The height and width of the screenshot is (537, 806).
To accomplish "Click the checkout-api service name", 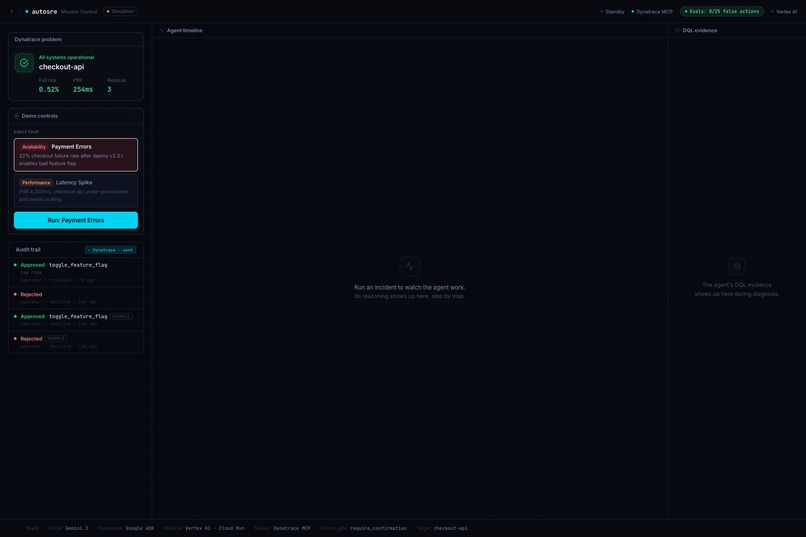I will 61,67.
